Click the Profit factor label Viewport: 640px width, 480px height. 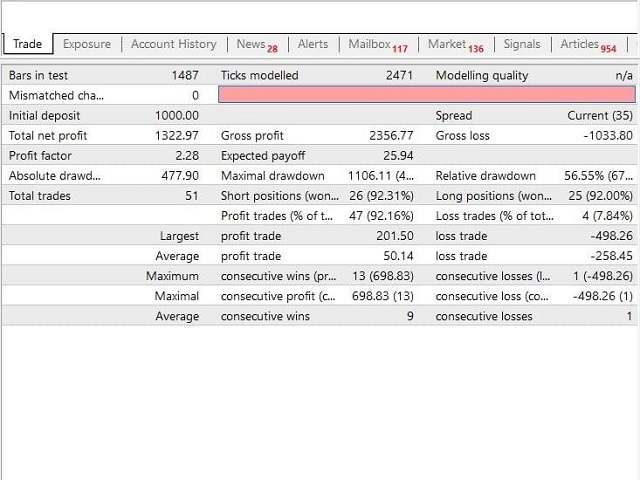[40, 156]
